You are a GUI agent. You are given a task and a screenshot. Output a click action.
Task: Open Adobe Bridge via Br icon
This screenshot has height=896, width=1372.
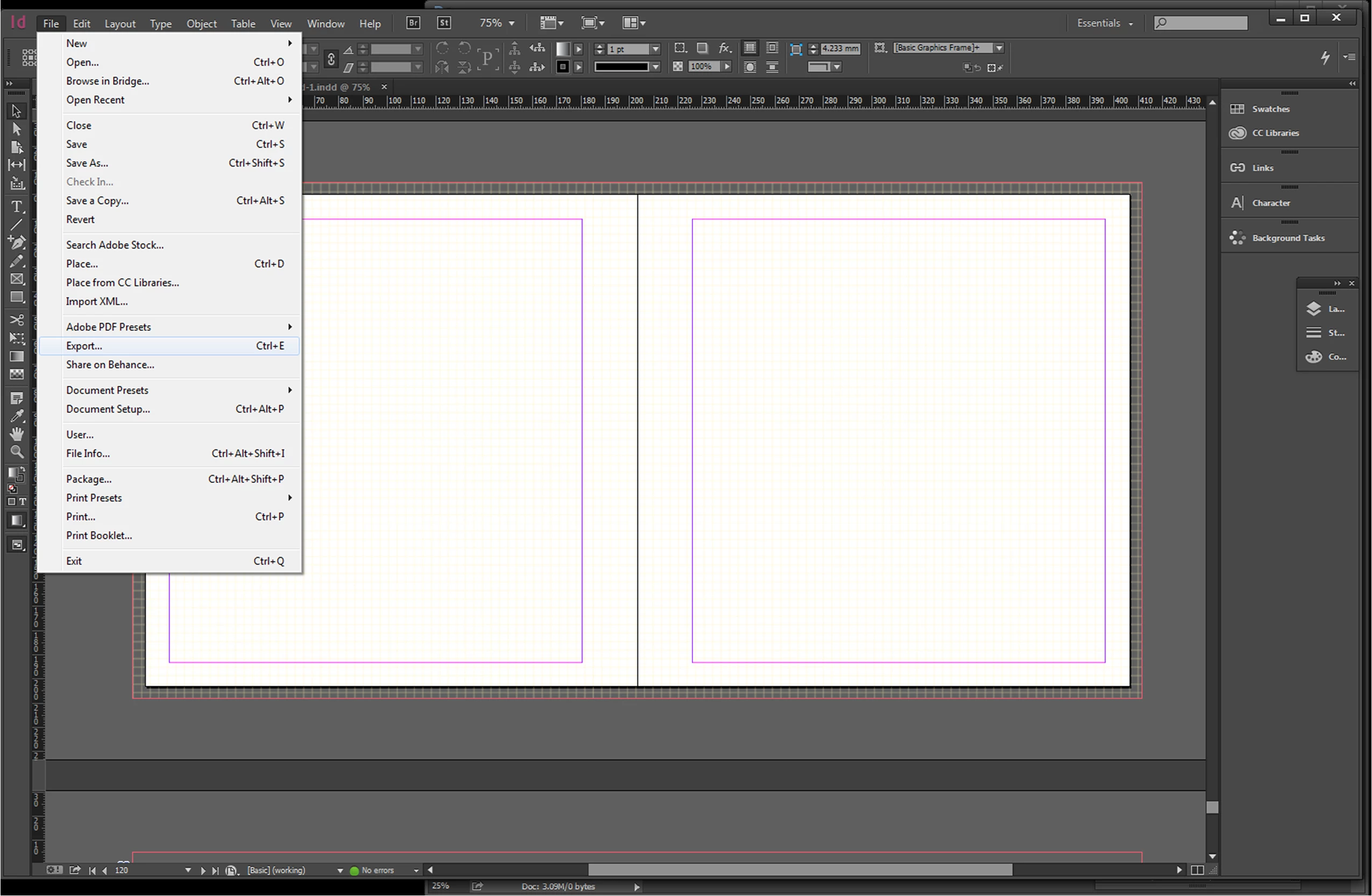(413, 23)
